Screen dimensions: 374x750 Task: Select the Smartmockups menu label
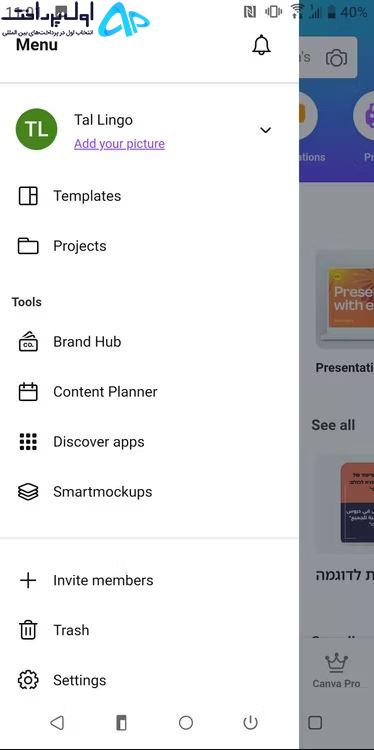pyautogui.click(x=103, y=492)
